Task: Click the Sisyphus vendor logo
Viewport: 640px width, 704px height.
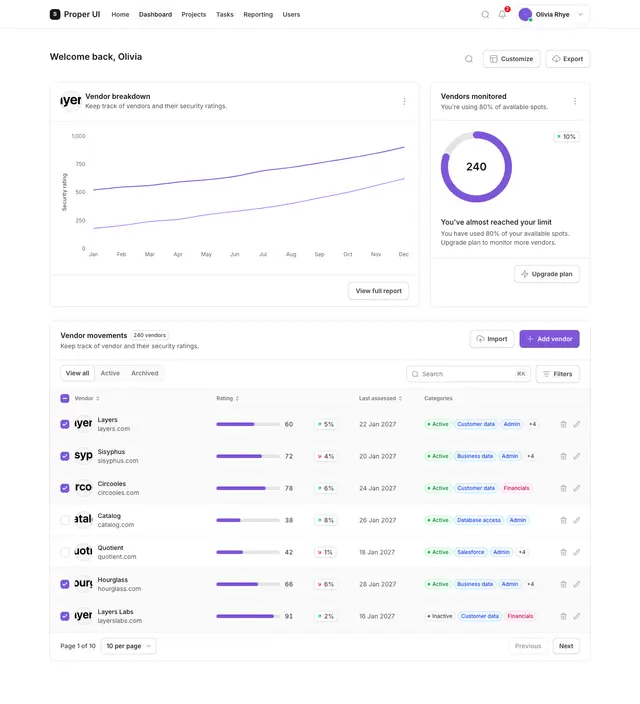Action: [83, 456]
